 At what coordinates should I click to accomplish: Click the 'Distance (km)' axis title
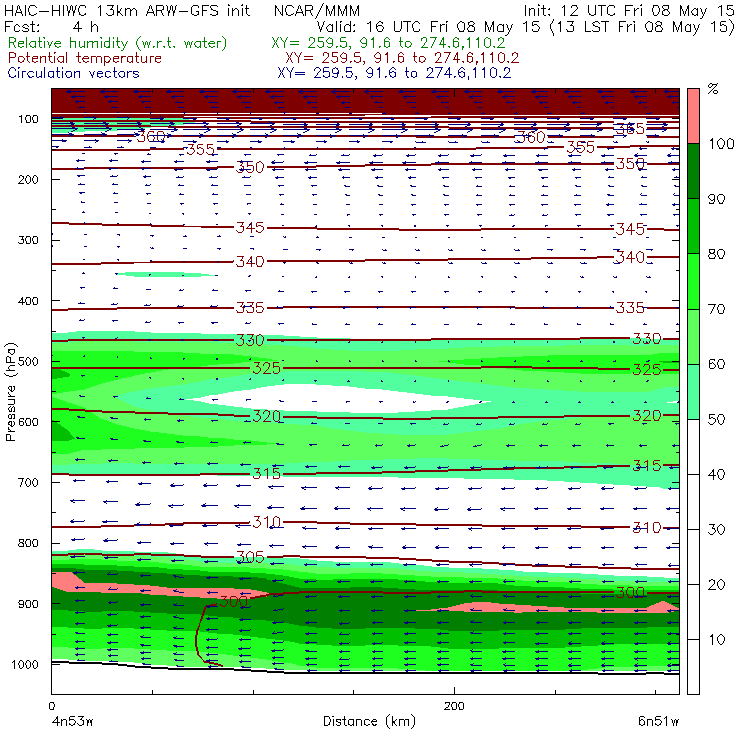pos(369,721)
